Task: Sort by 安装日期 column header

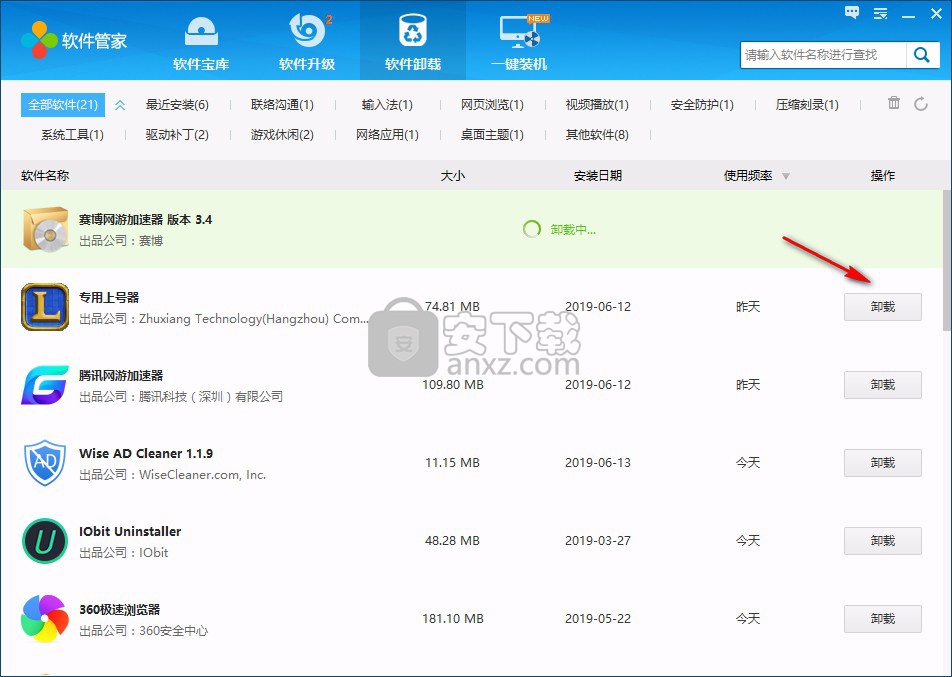Action: point(598,175)
